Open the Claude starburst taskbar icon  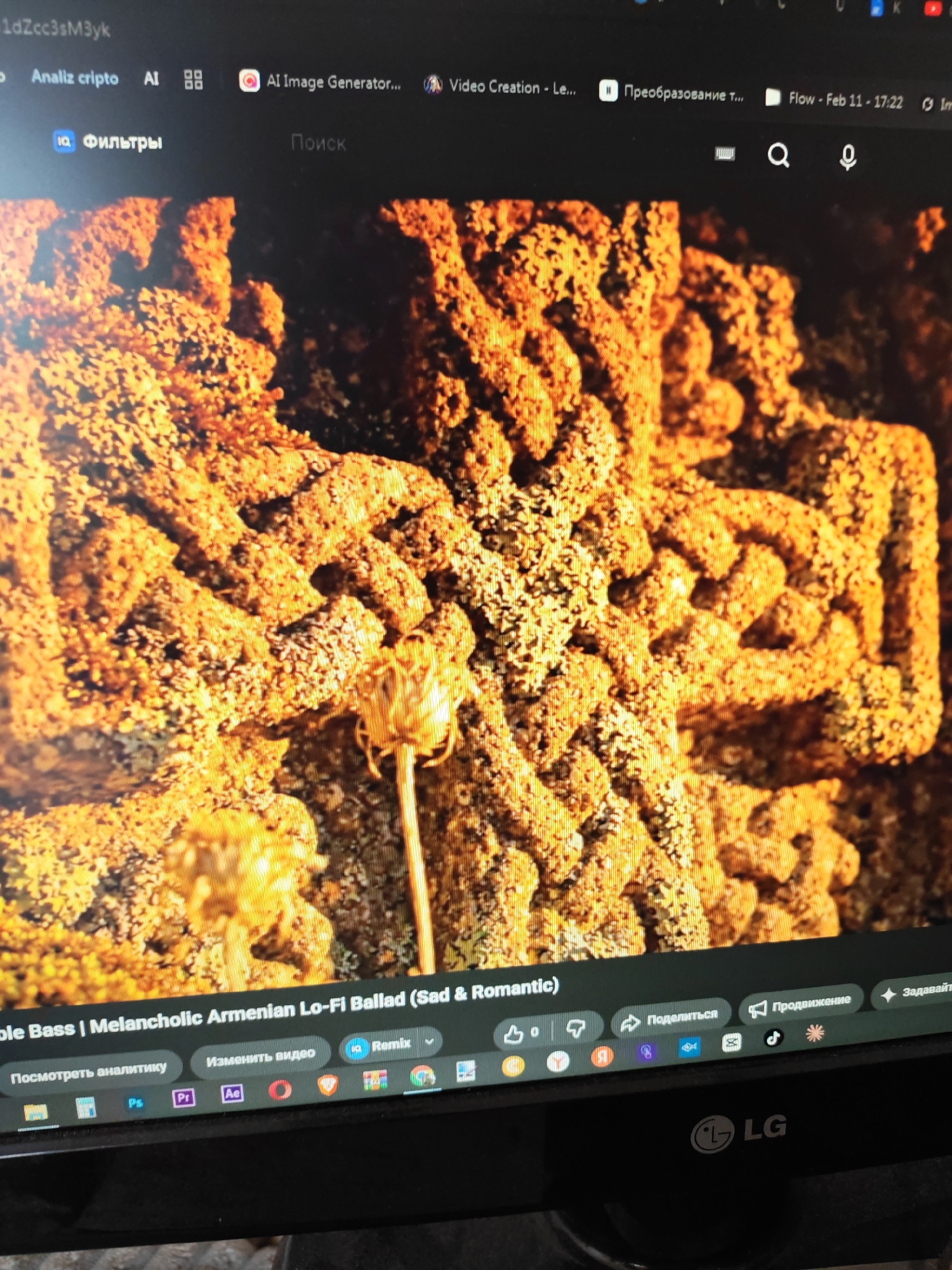pyautogui.click(x=815, y=1033)
